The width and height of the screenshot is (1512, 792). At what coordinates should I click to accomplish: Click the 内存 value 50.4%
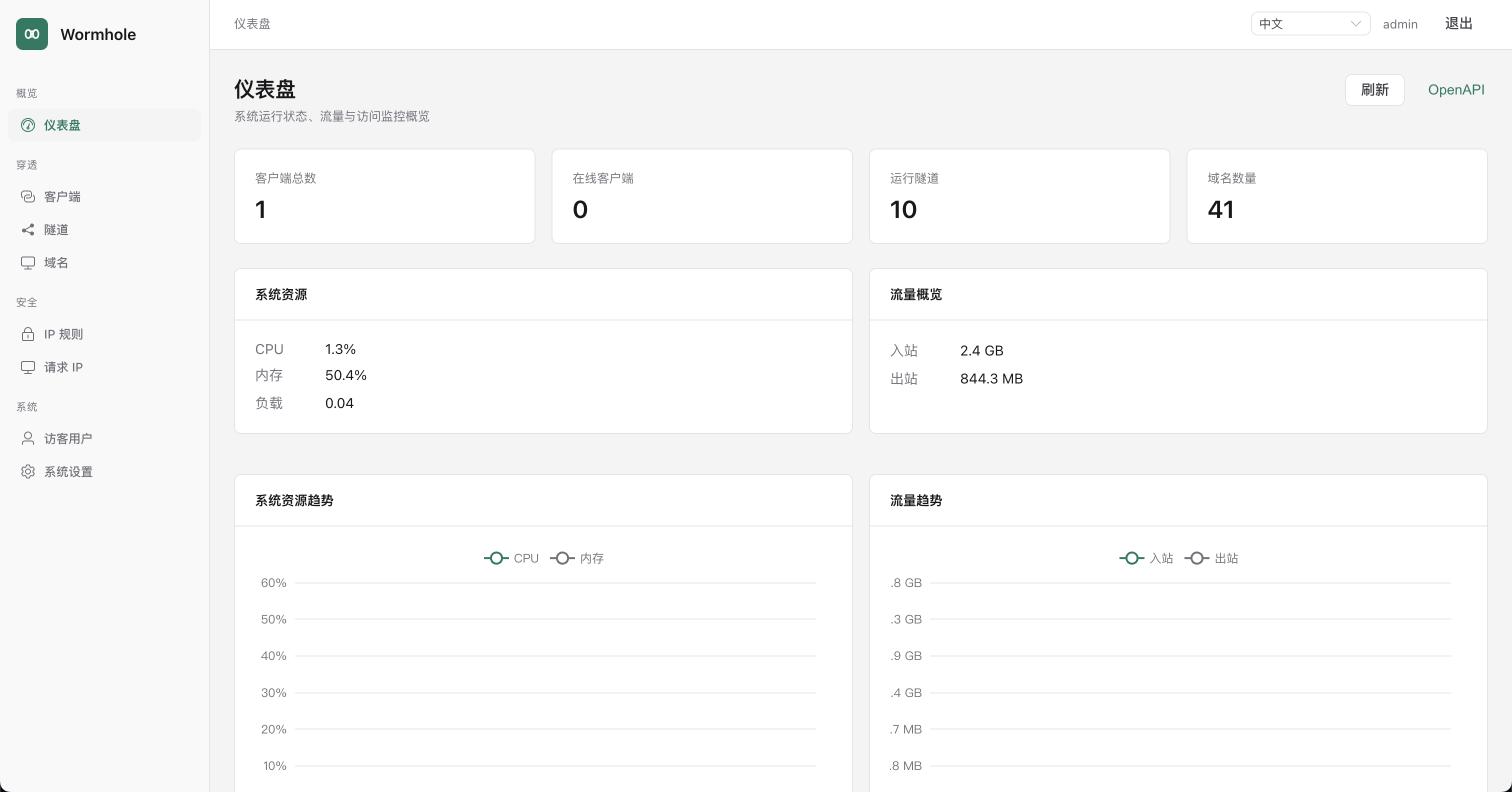345,375
